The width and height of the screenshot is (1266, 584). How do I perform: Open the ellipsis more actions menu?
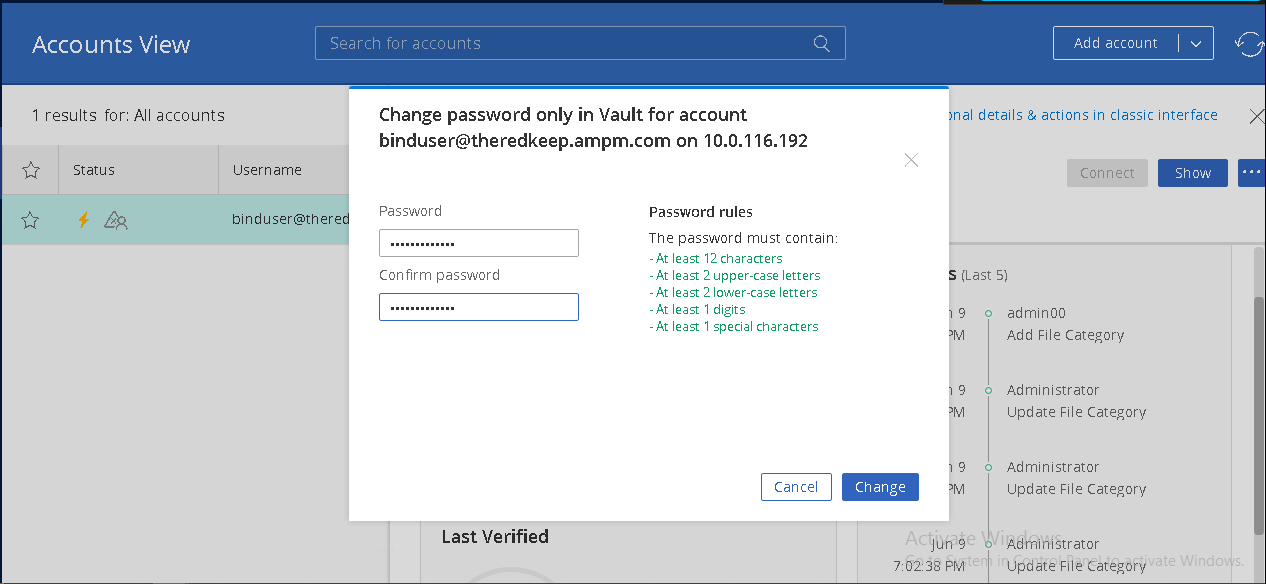click(x=1251, y=172)
